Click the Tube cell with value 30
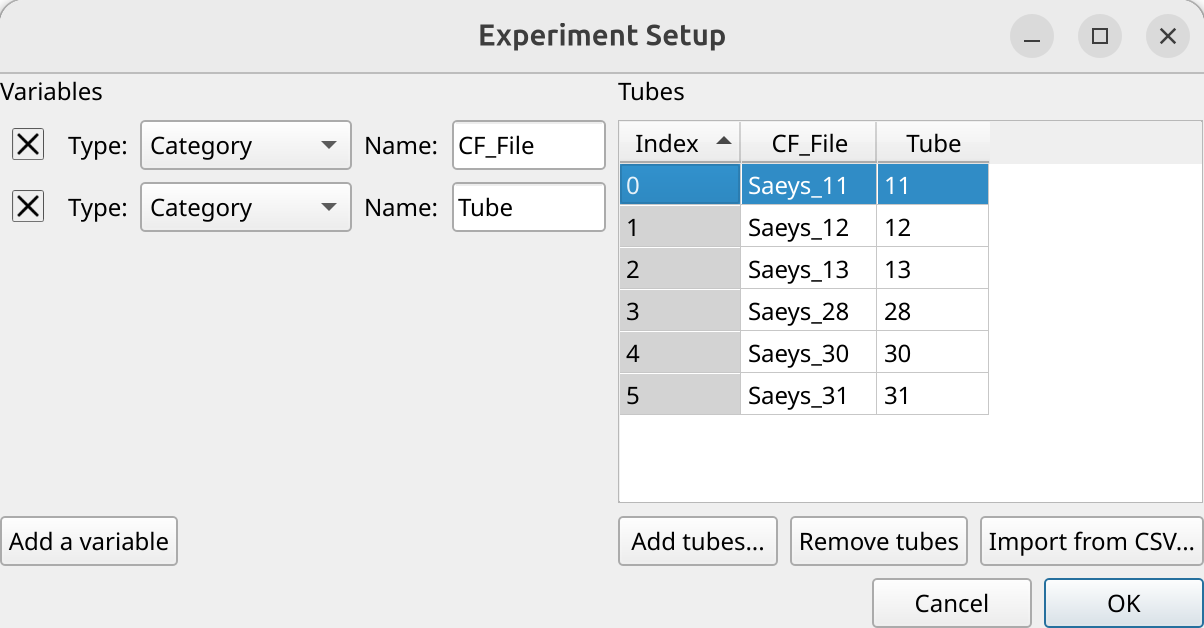Screen dimensions: 1204x628 (933, 353)
